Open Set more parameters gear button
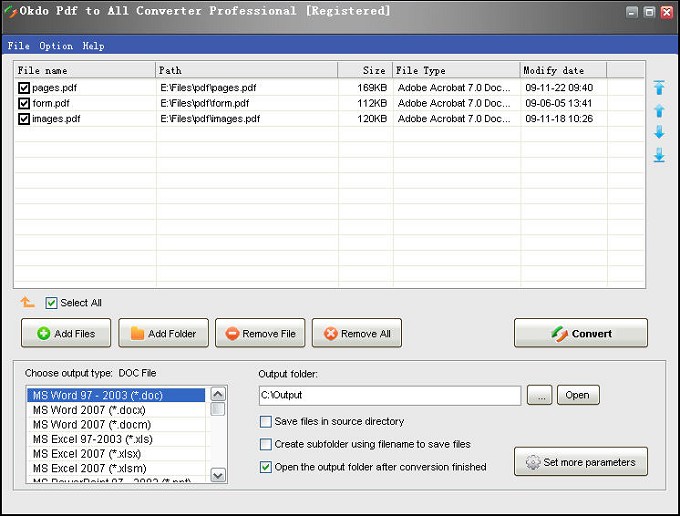 tap(581, 462)
